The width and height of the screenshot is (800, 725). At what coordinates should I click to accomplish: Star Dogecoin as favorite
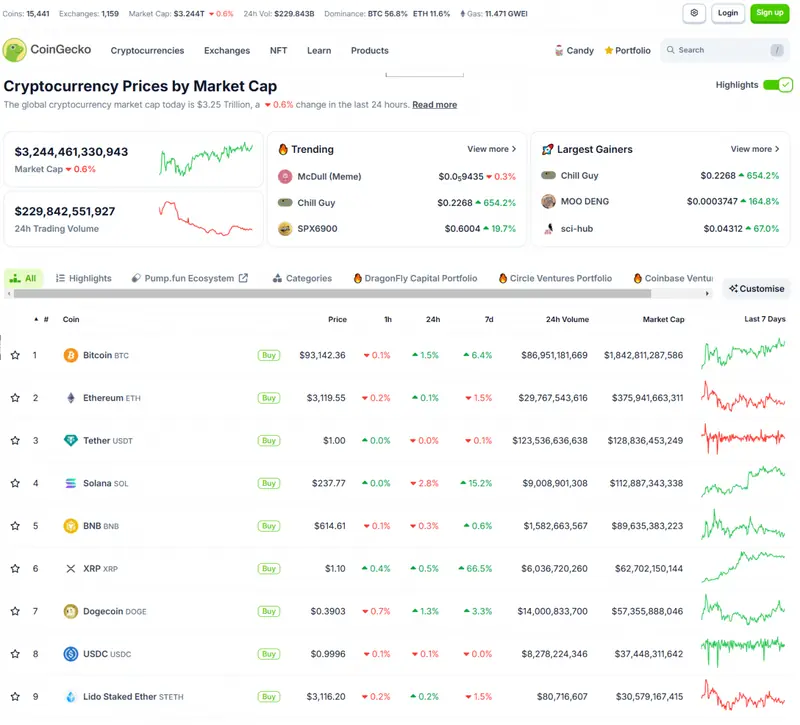tap(15, 611)
